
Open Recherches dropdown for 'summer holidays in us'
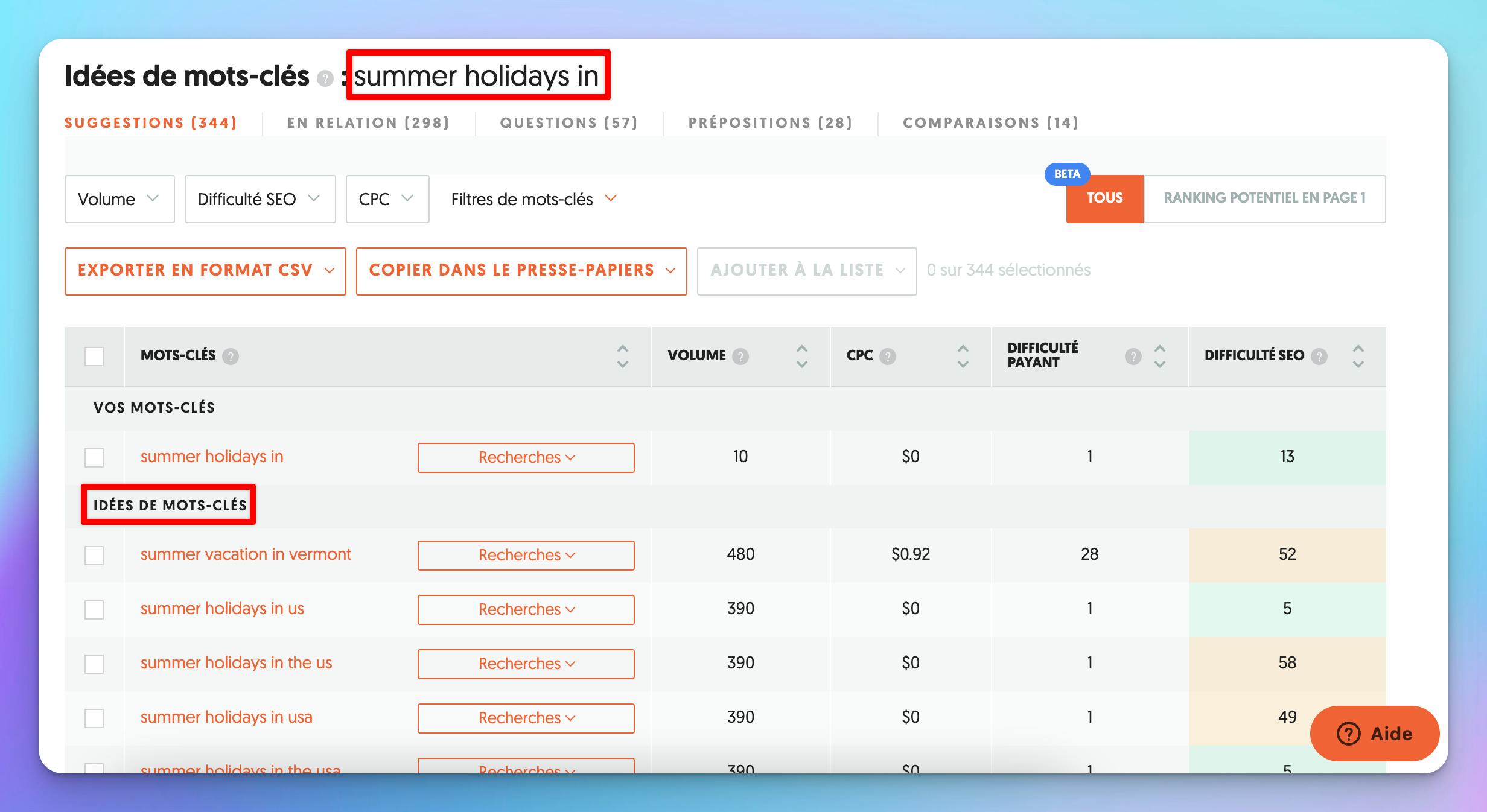(x=526, y=610)
